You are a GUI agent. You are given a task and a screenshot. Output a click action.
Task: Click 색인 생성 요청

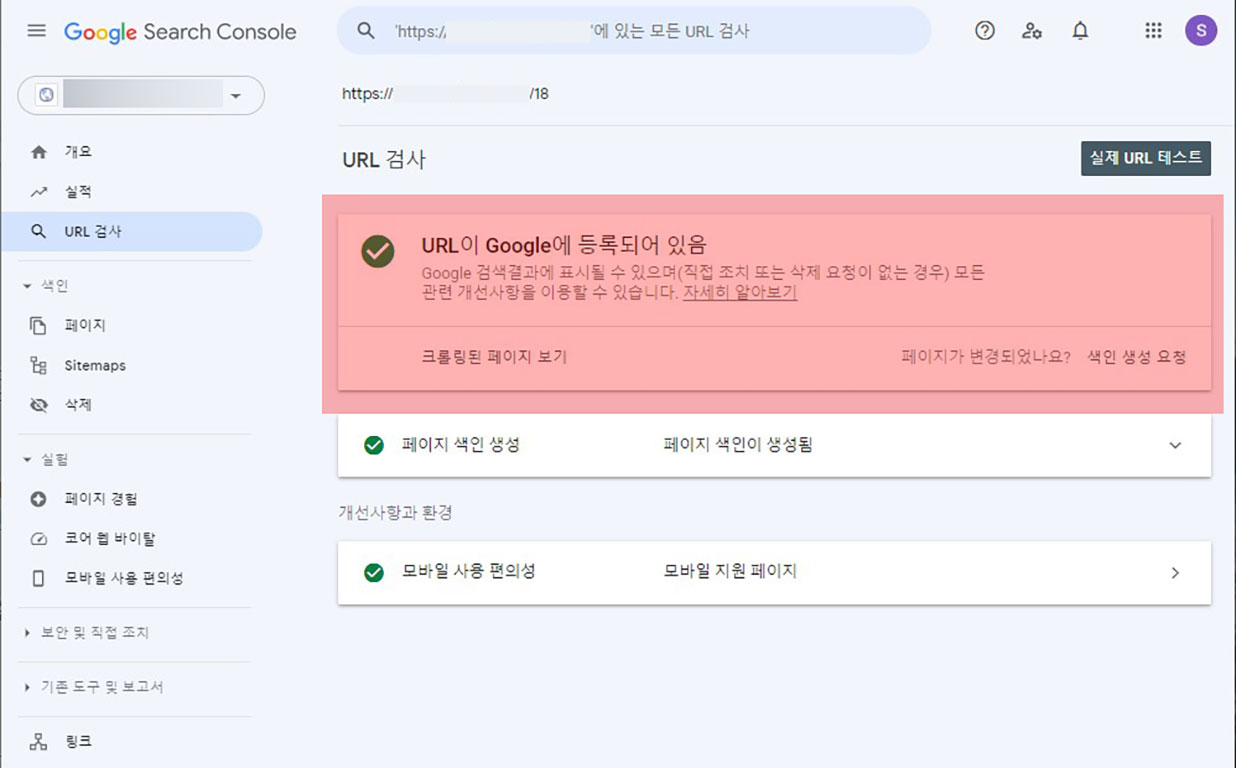click(1137, 357)
